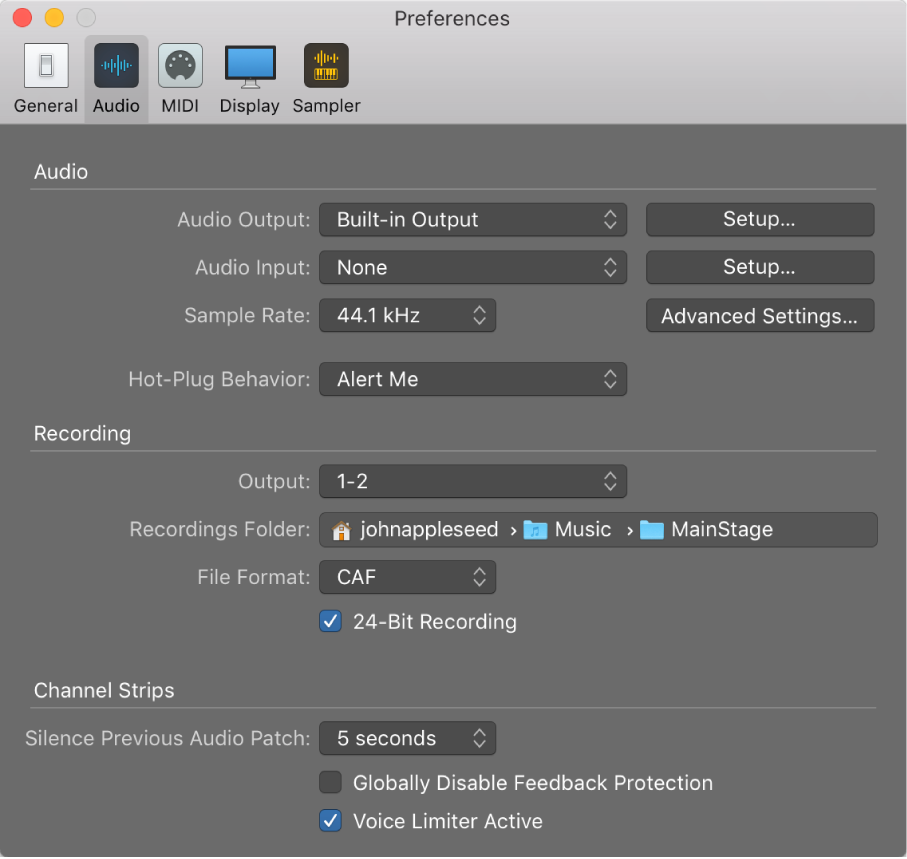
Task: Change the File Format CAF dropdown
Action: (407, 577)
